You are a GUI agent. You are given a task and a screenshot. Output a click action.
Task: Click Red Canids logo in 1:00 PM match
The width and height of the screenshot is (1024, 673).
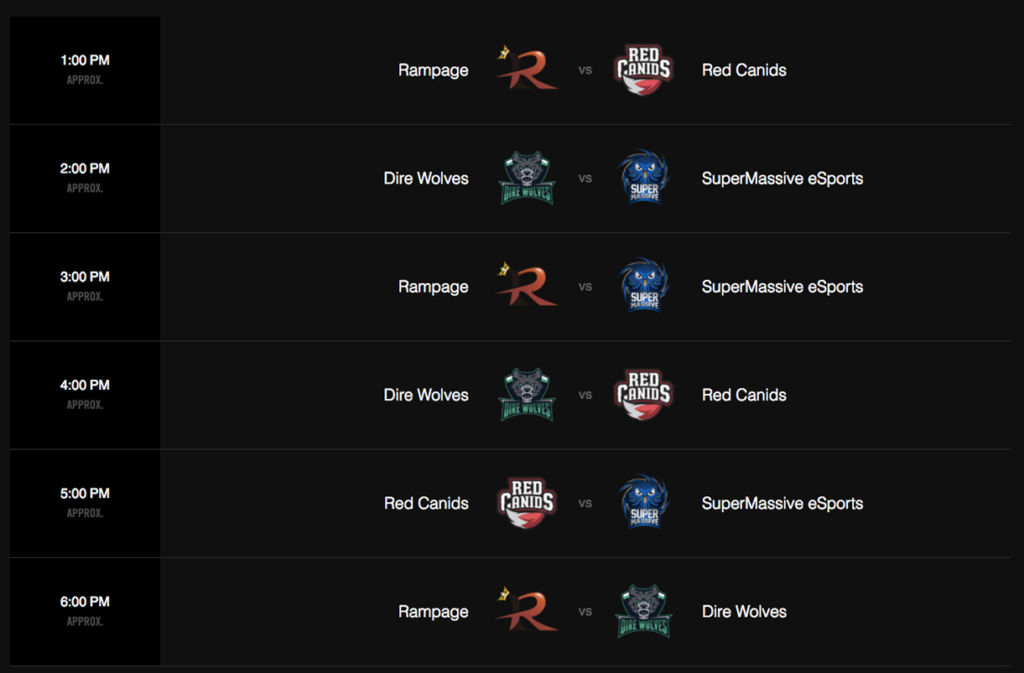point(643,69)
